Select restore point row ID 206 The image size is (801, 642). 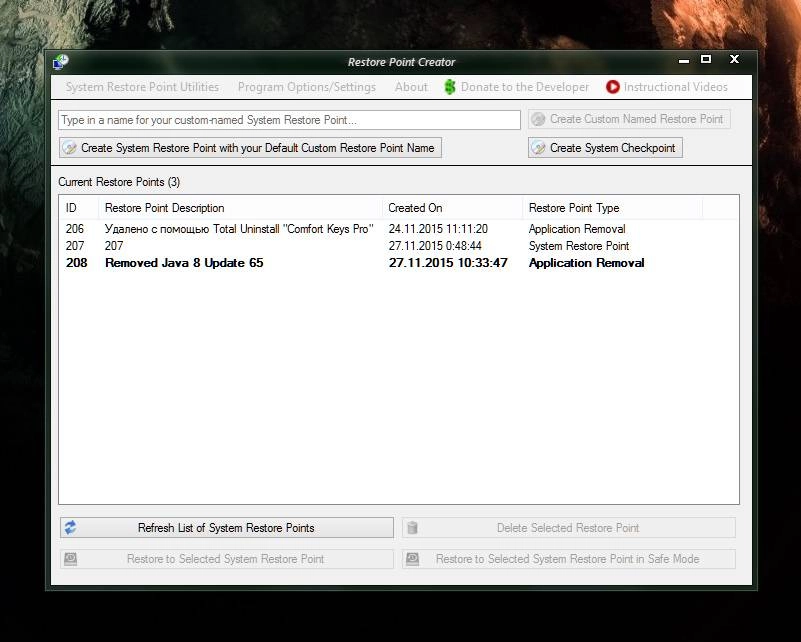pyautogui.click(x=75, y=229)
